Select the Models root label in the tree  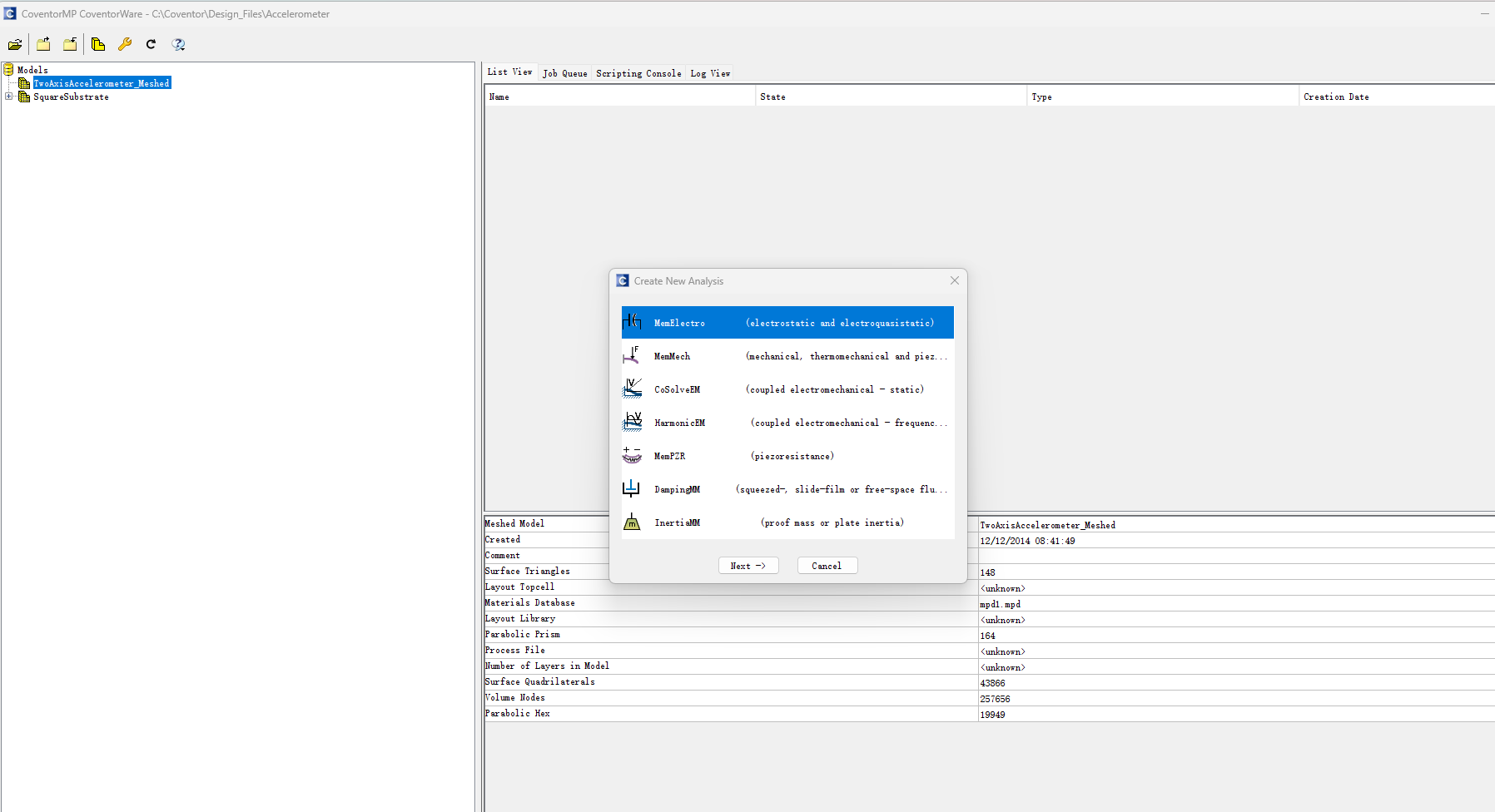pyautogui.click(x=32, y=70)
